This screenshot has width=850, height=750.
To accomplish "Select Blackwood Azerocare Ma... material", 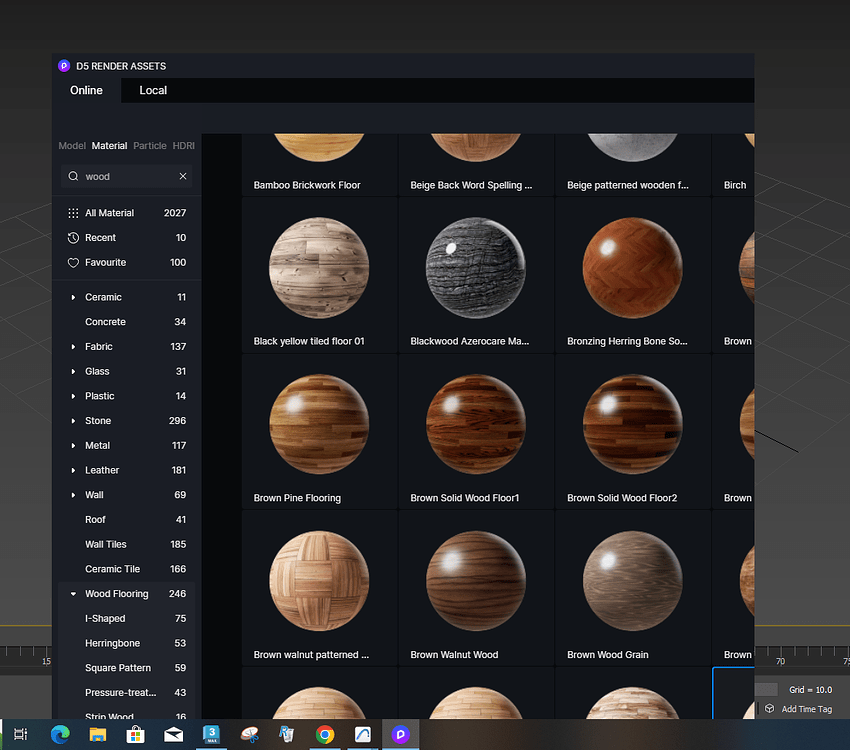I will pyautogui.click(x=476, y=275).
